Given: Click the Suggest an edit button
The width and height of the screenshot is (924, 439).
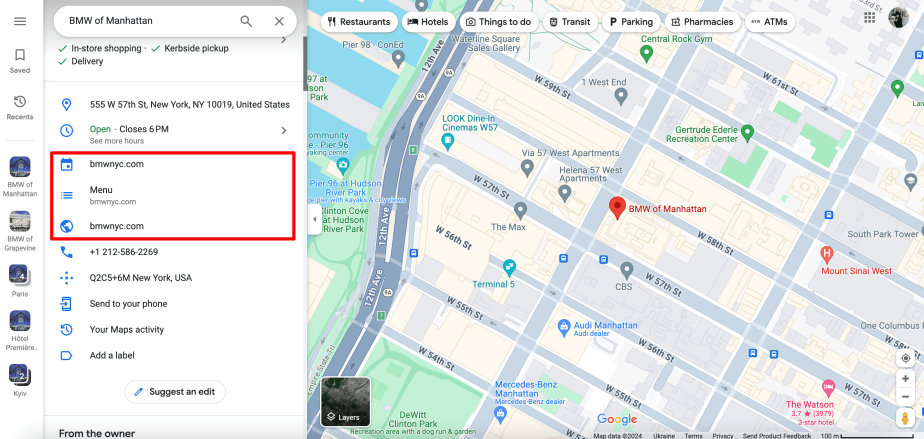Looking at the screenshot, I should coord(175,392).
